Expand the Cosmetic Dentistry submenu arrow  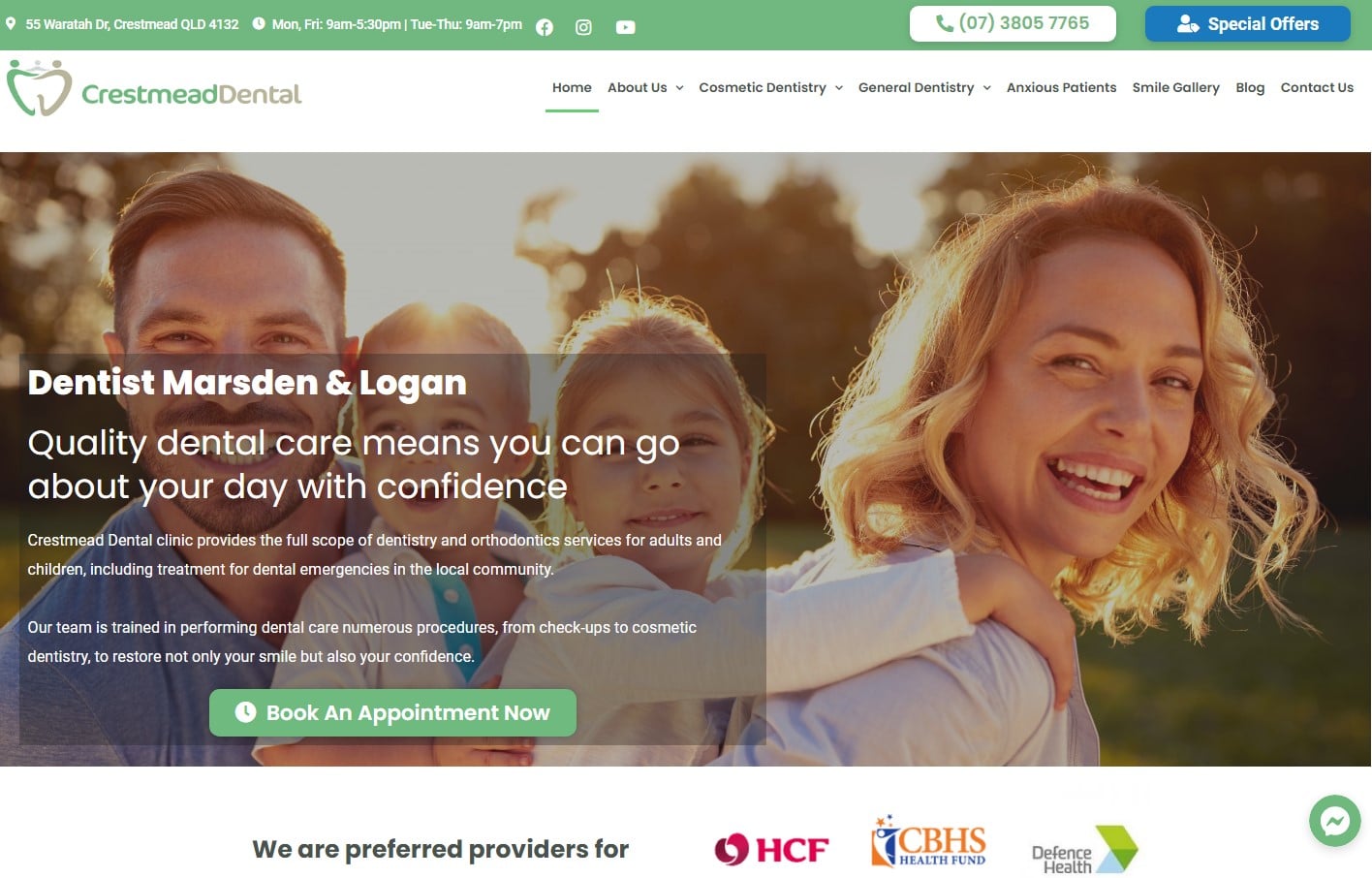[838, 88]
